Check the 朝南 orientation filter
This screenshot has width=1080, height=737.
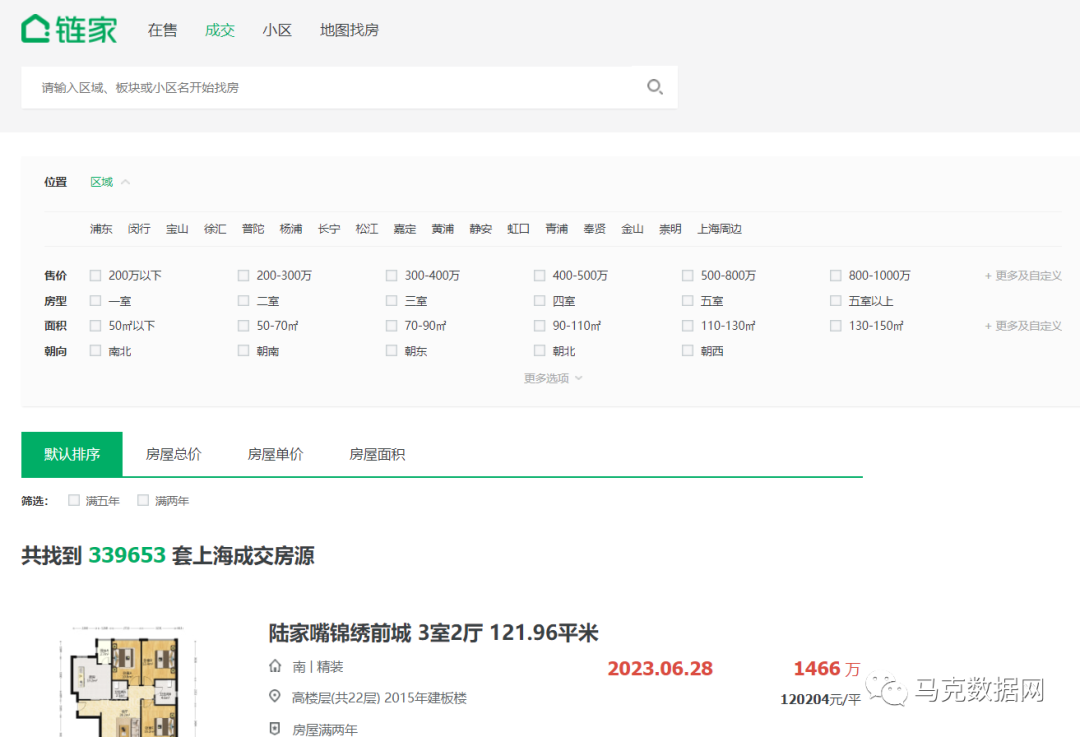pos(243,350)
